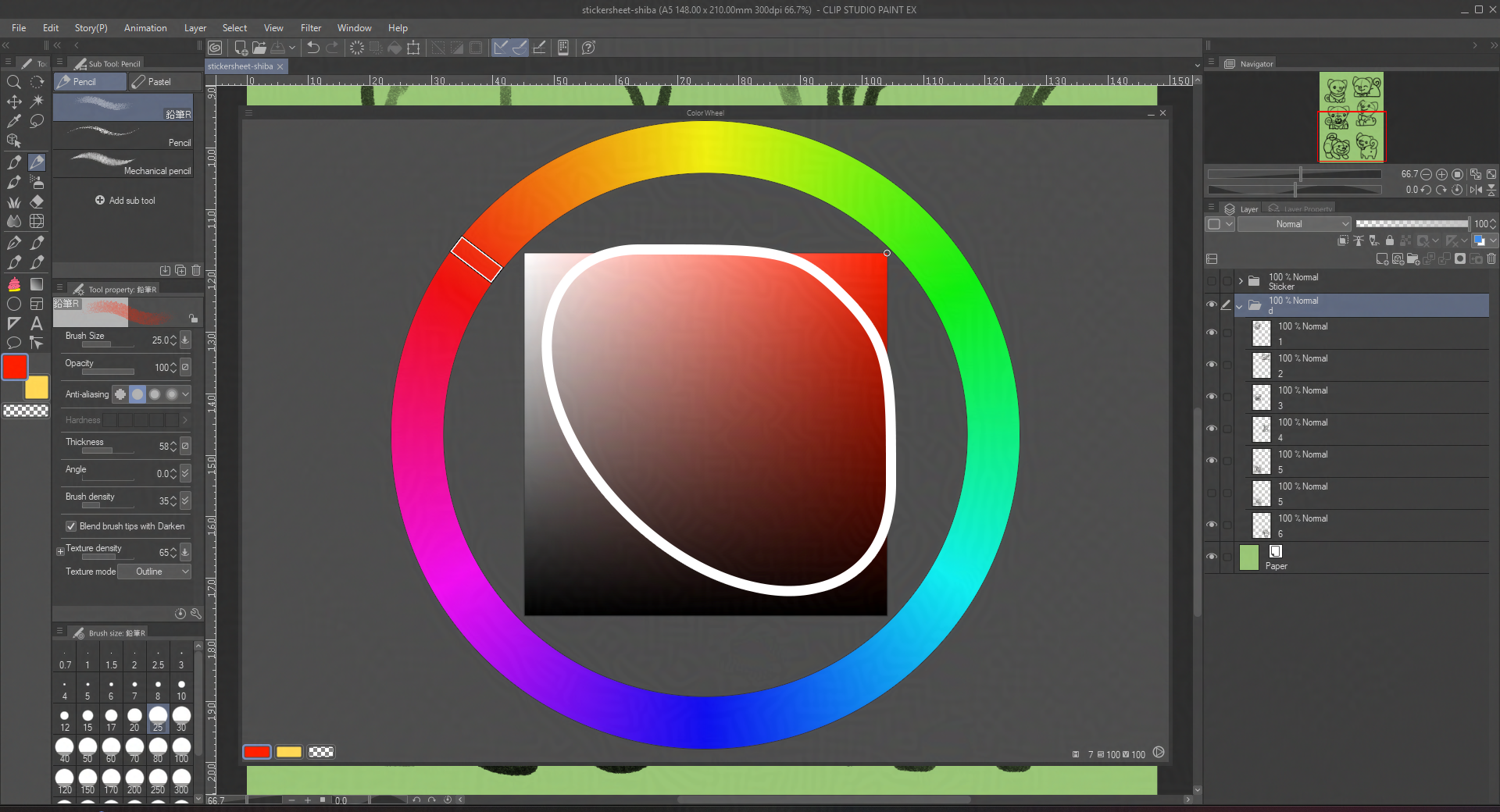Screen dimensions: 1500x812
Task: Click the Delete layer trash icon
Action: click(1491, 259)
